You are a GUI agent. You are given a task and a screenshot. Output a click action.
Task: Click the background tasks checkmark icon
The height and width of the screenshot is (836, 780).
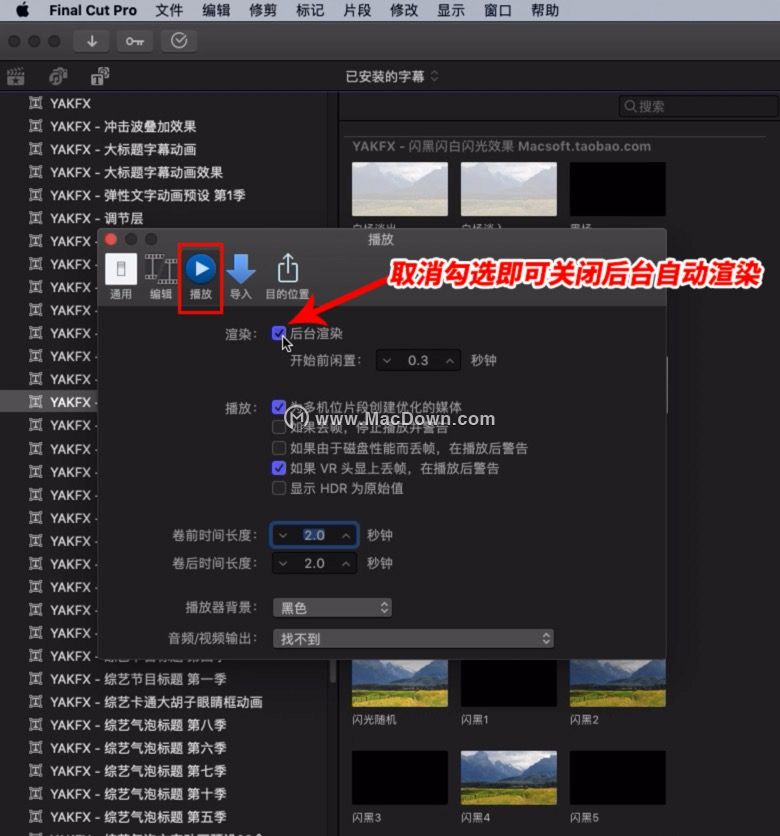pos(179,41)
